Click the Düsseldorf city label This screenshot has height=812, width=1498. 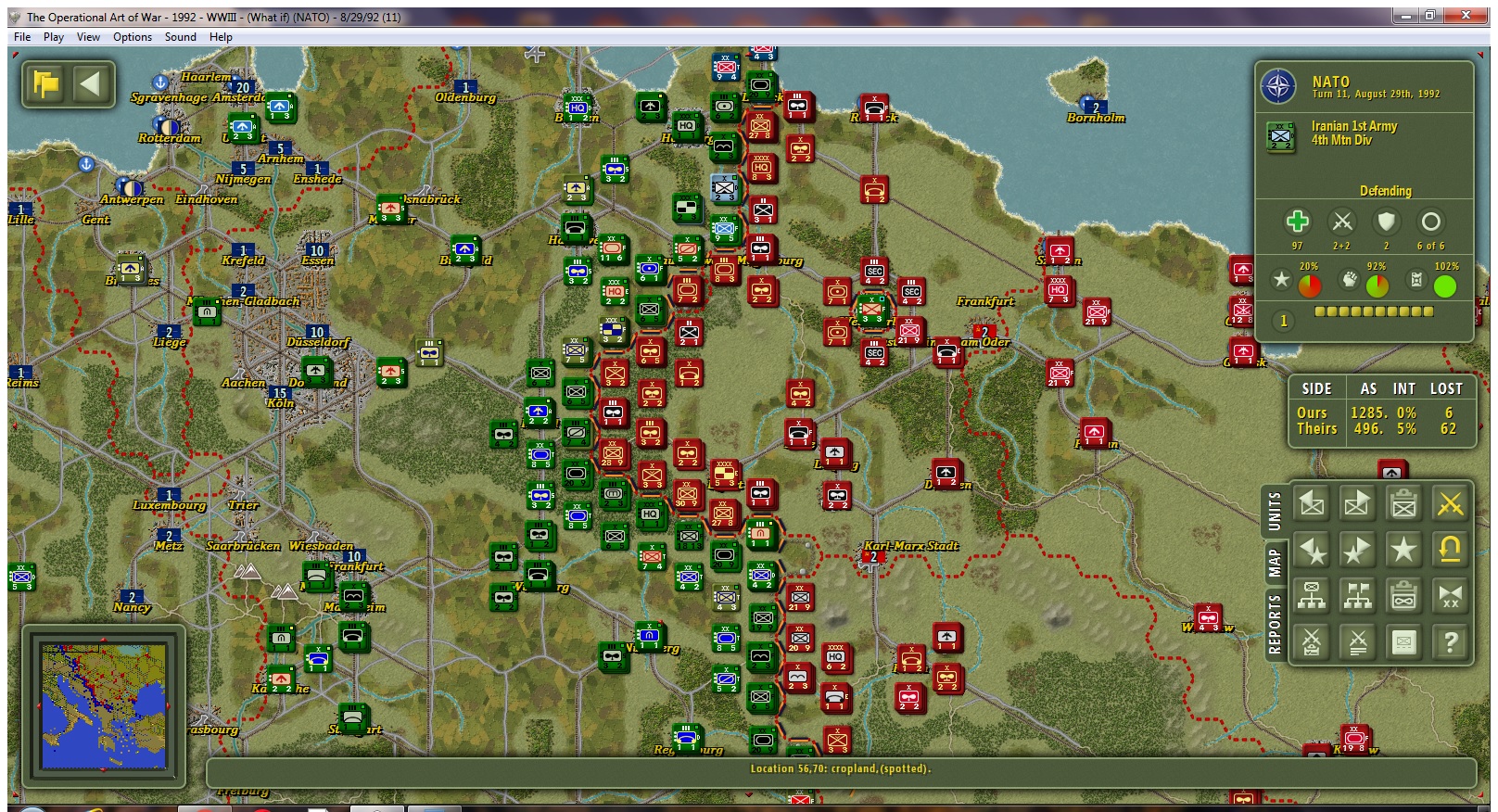(x=318, y=342)
